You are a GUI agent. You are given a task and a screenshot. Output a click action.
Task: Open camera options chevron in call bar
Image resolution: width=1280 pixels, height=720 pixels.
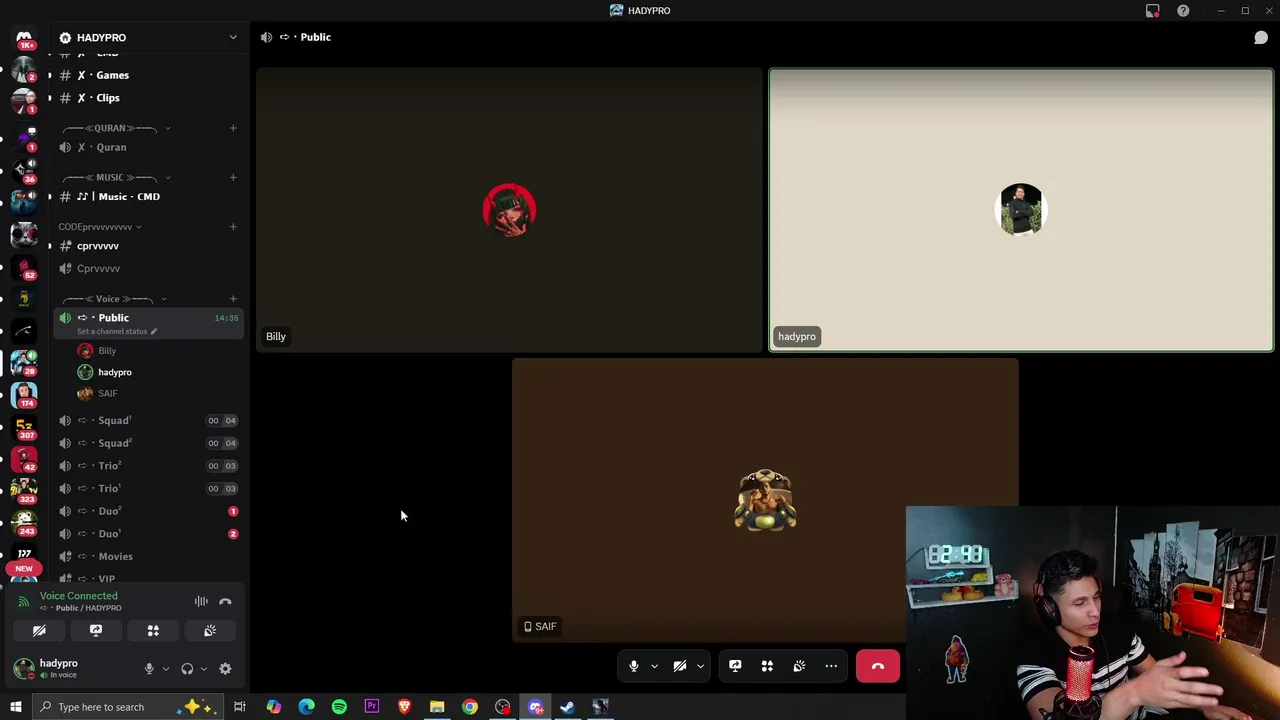pyautogui.click(x=700, y=666)
